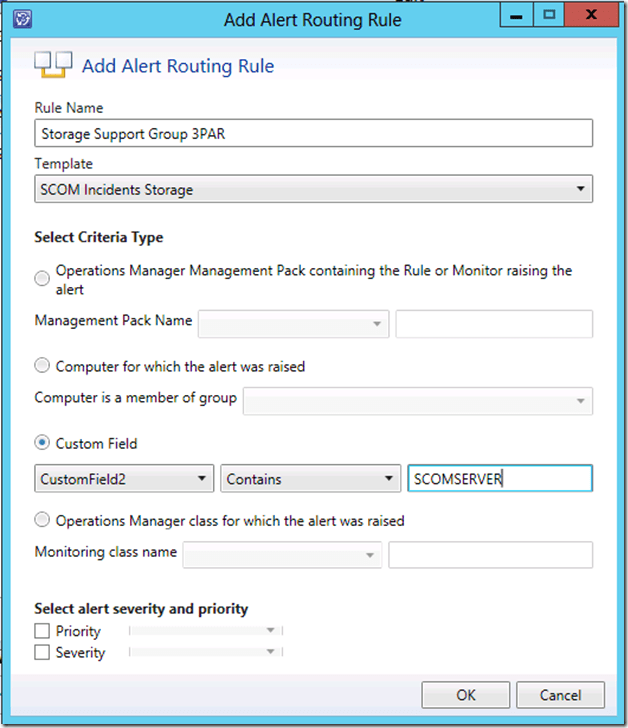Select Operations Manager Management Pack radio option
The image size is (628, 728).
click(42, 279)
